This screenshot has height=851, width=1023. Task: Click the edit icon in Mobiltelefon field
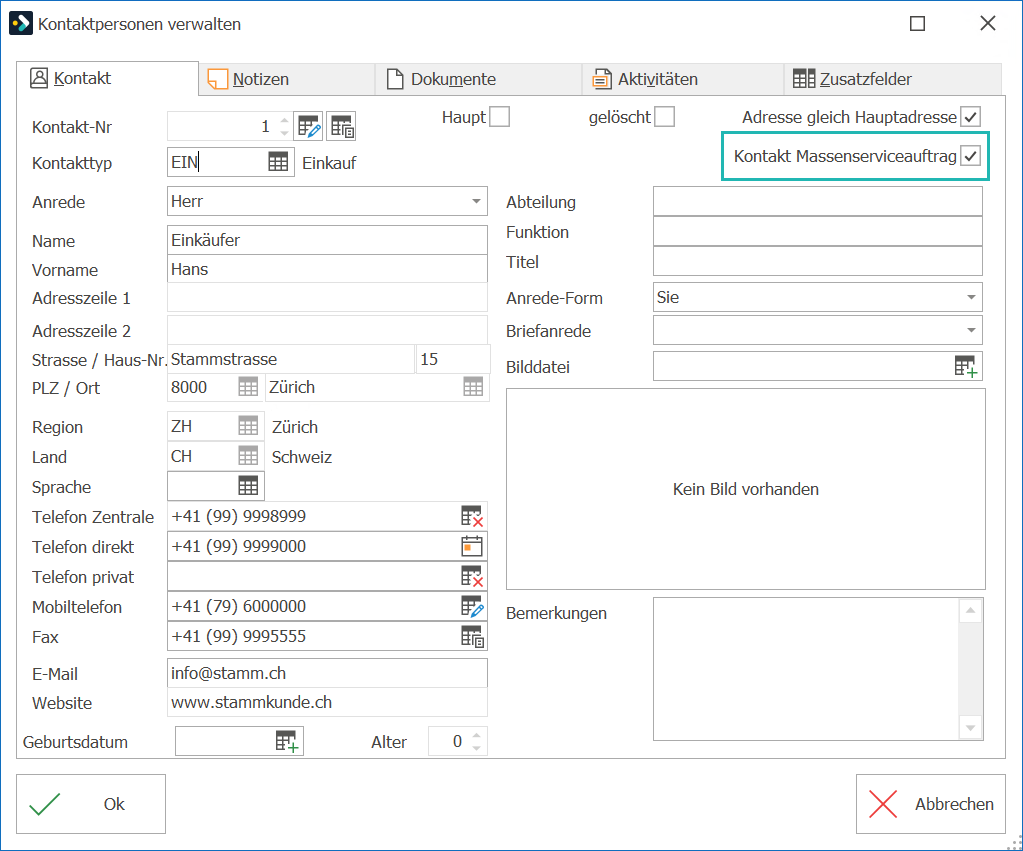click(x=472, y=606)
